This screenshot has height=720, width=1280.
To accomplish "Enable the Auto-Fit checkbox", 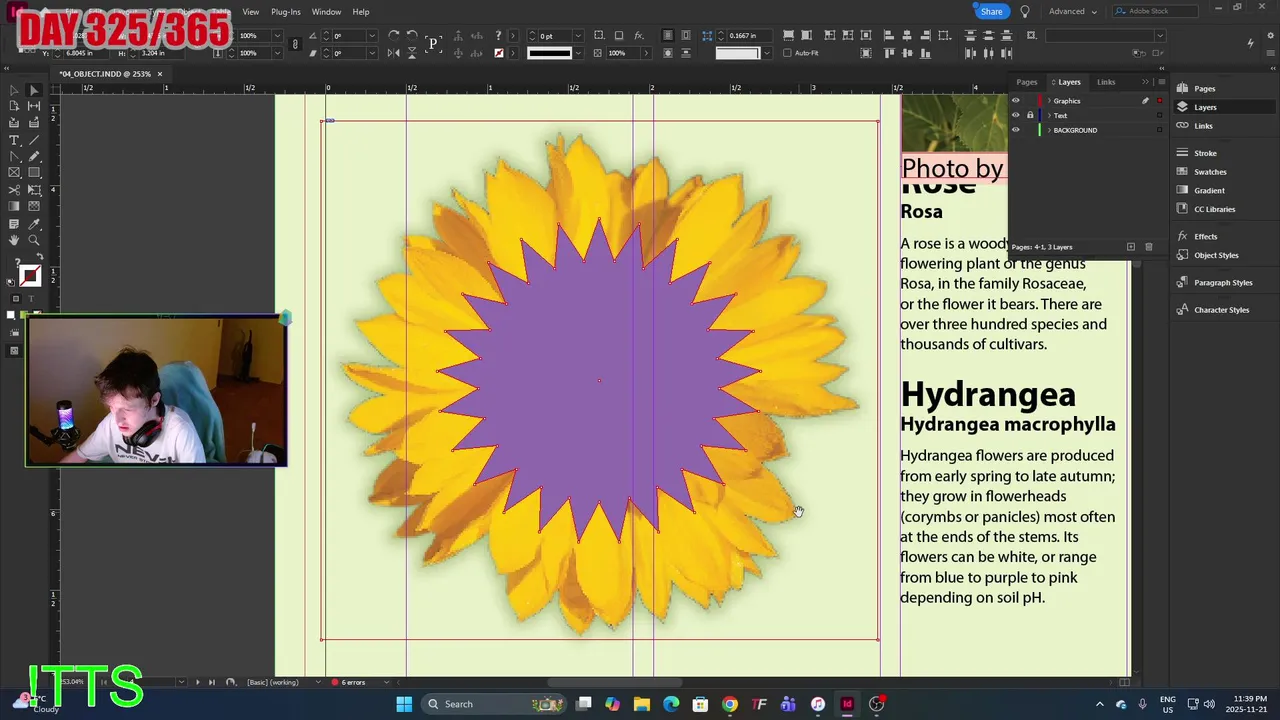I will [787, 53].
